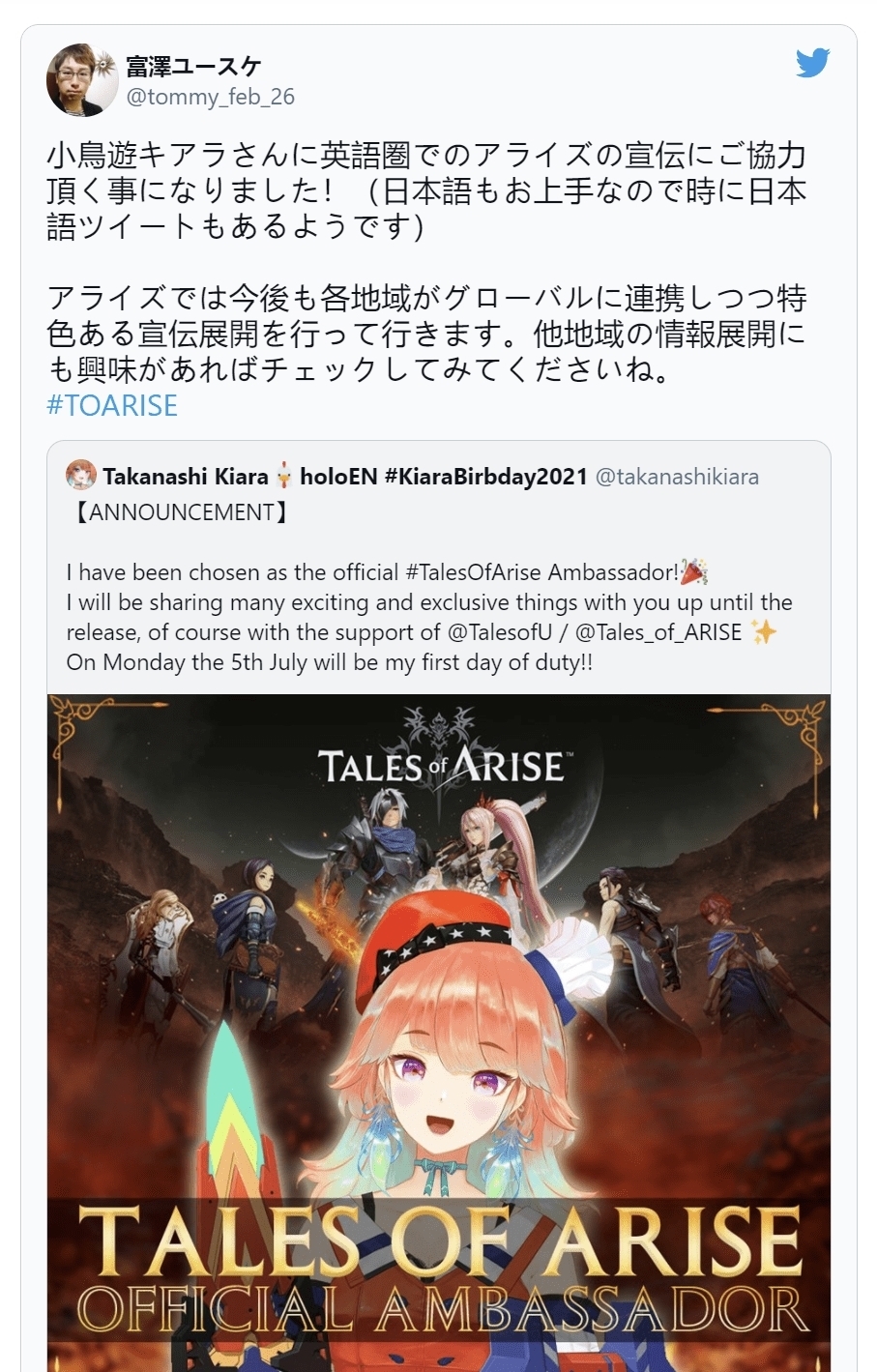Click the display name 富澤ユースケ
Screen dimensions: 877x1372
pos(193,66)
